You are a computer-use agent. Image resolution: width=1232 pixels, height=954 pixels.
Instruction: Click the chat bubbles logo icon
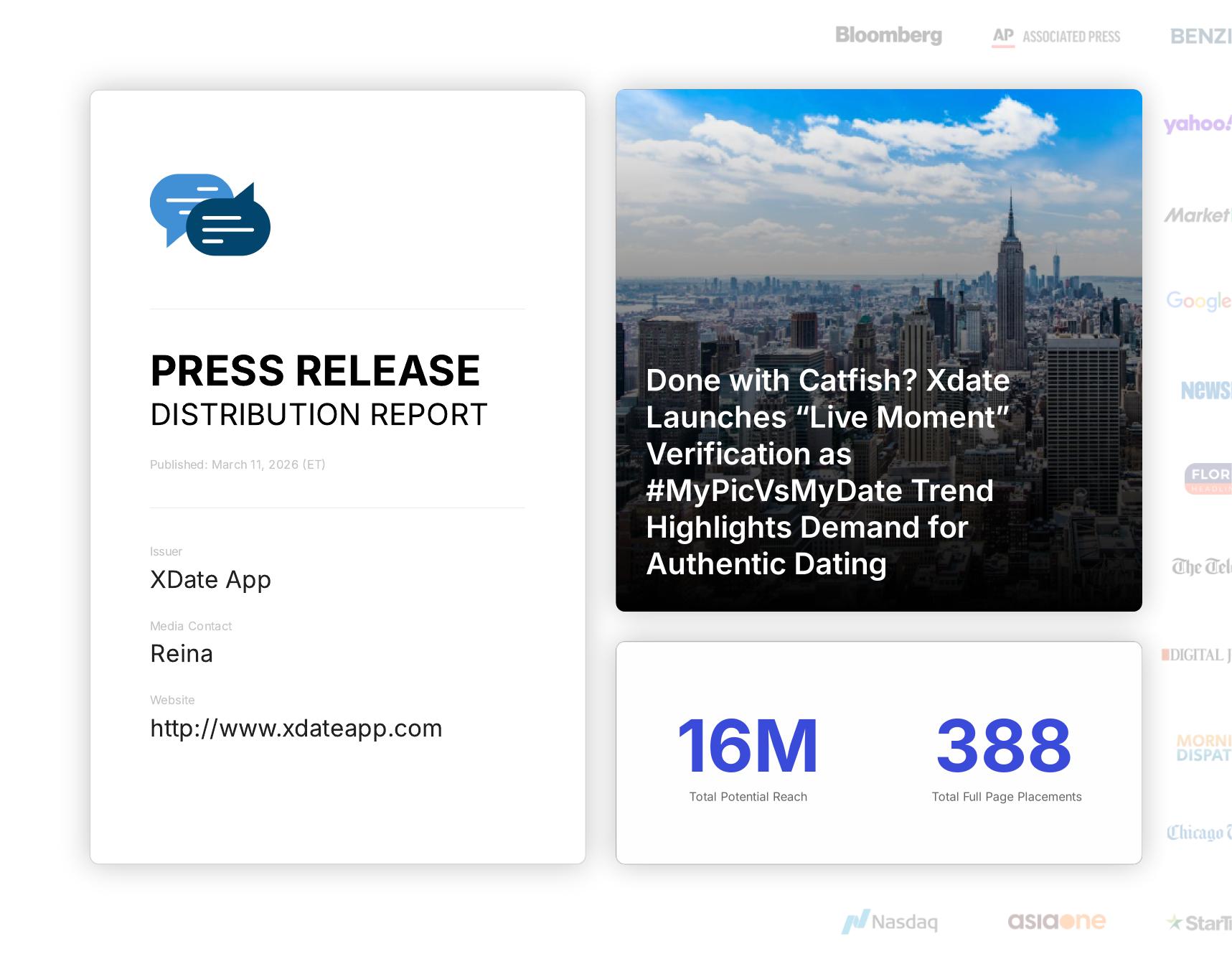pyautogui.click(x=210, y=215)
